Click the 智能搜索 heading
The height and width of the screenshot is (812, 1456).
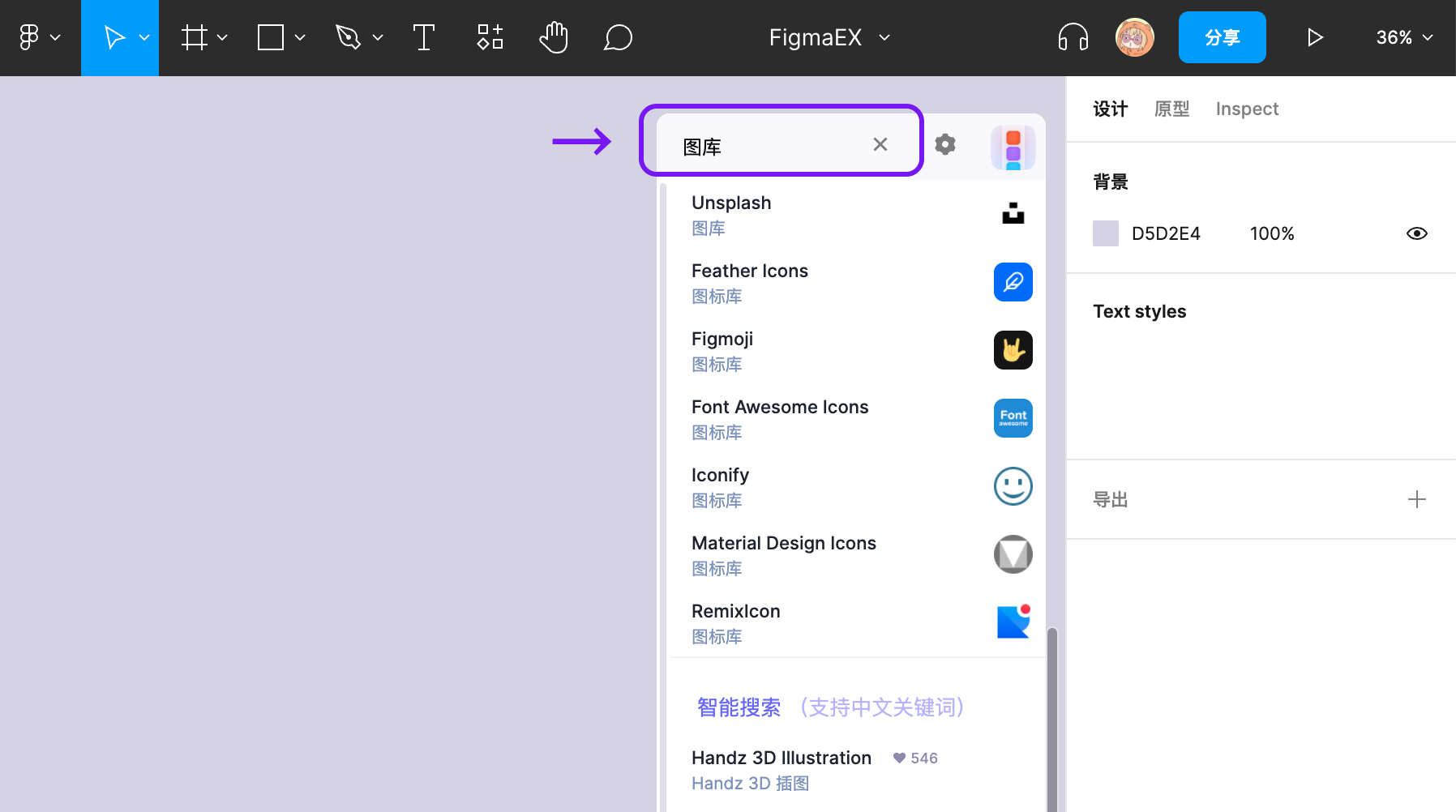pyautogui.click(x=739, y=707)
